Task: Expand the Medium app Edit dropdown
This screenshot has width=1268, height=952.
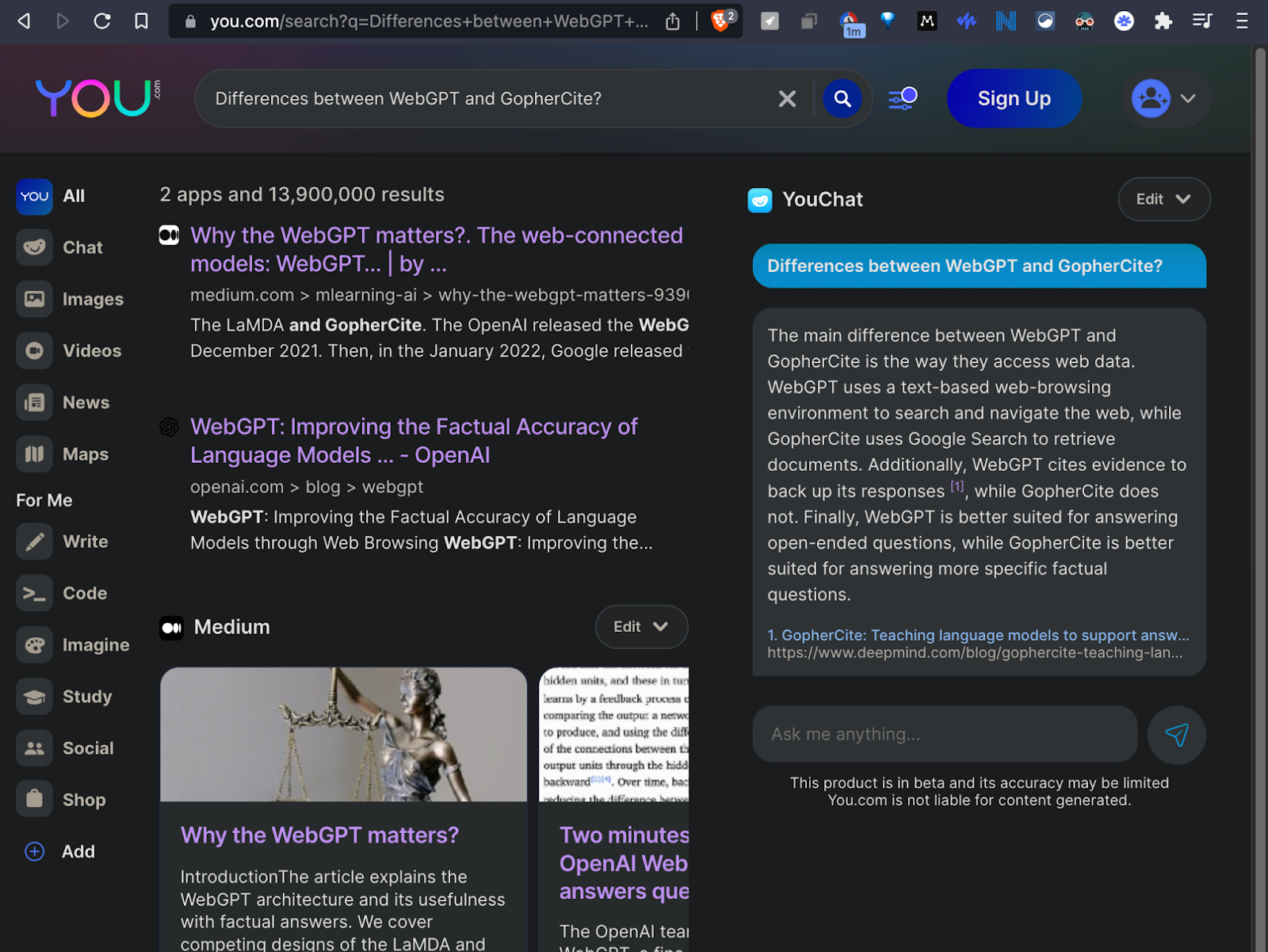Action: pyautogui.click(x=641, y=627)
